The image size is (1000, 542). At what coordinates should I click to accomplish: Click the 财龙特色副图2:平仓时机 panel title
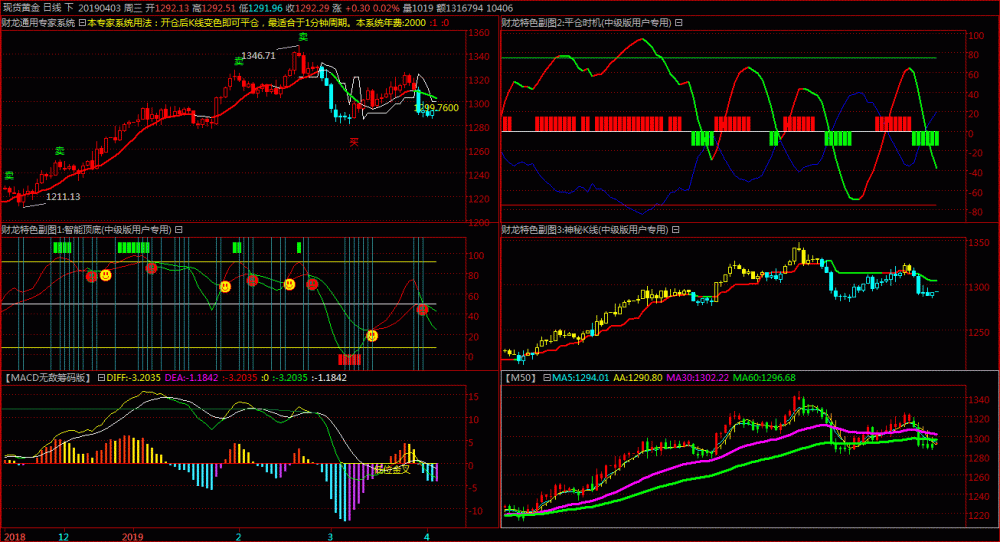(586, 23)
